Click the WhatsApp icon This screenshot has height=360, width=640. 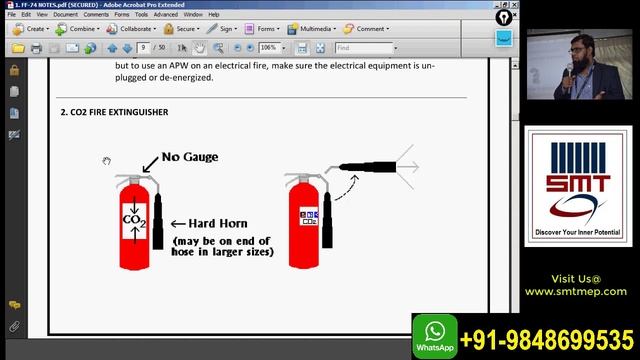point(435,336)
